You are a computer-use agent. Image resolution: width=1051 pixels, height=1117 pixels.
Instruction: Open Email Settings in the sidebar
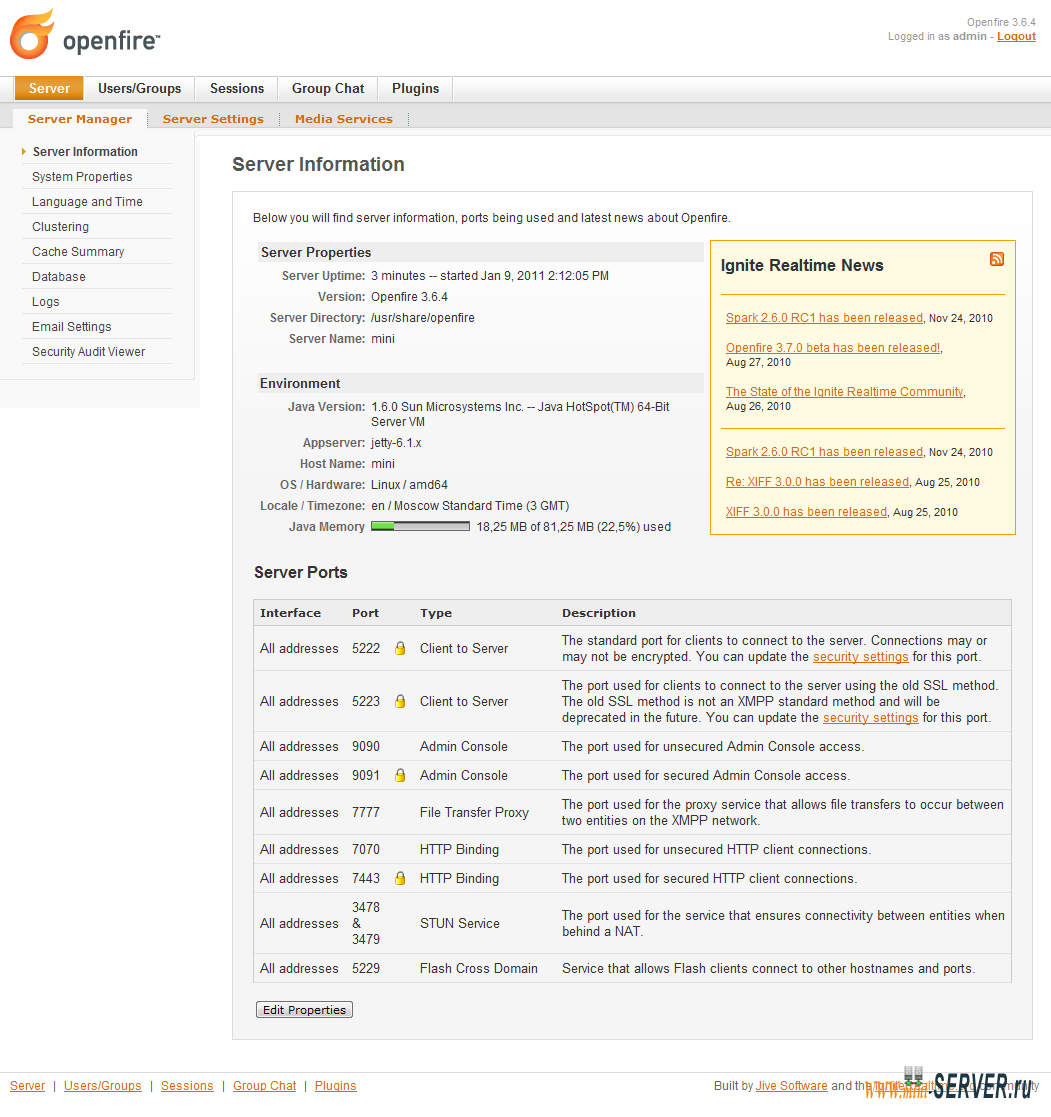[x=71, y=326]
